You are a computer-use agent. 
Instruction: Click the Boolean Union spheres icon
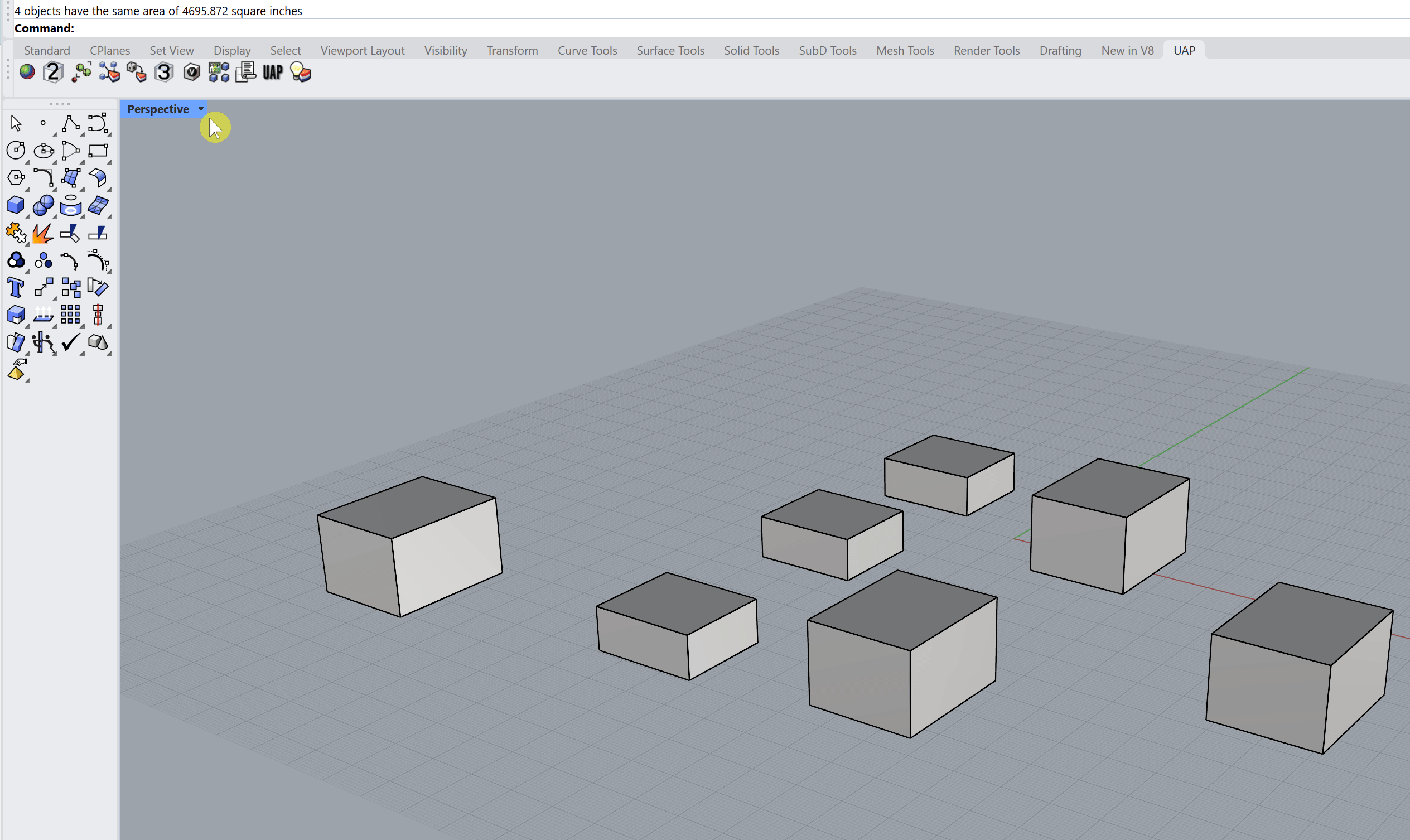tap(43, 205)
